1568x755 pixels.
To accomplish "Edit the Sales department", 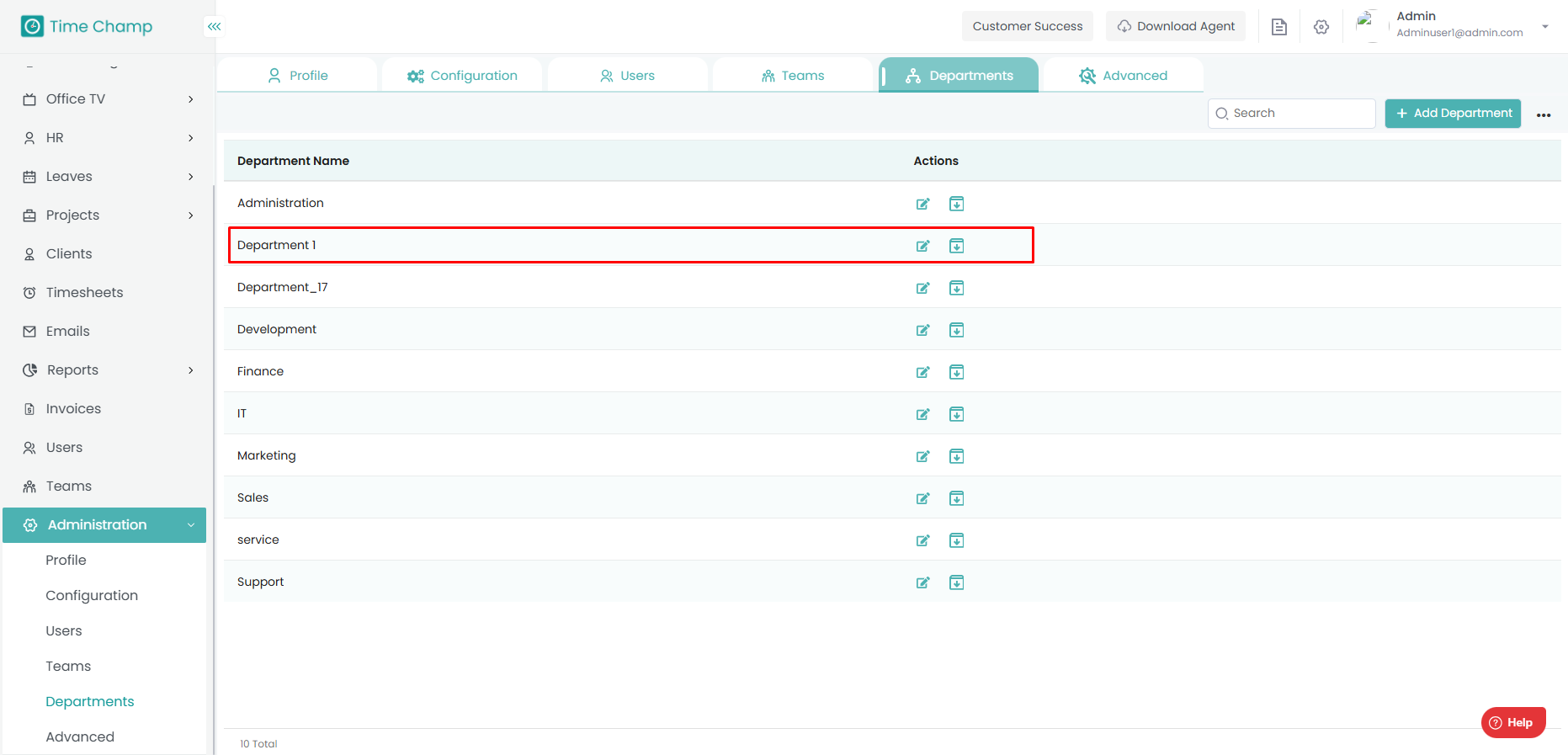I will [923, 498].
